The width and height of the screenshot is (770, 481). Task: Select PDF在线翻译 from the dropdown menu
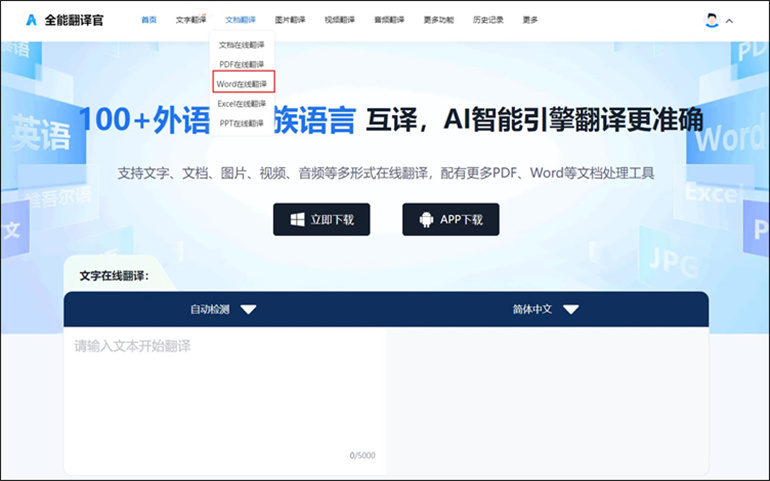tap(242, 64)
